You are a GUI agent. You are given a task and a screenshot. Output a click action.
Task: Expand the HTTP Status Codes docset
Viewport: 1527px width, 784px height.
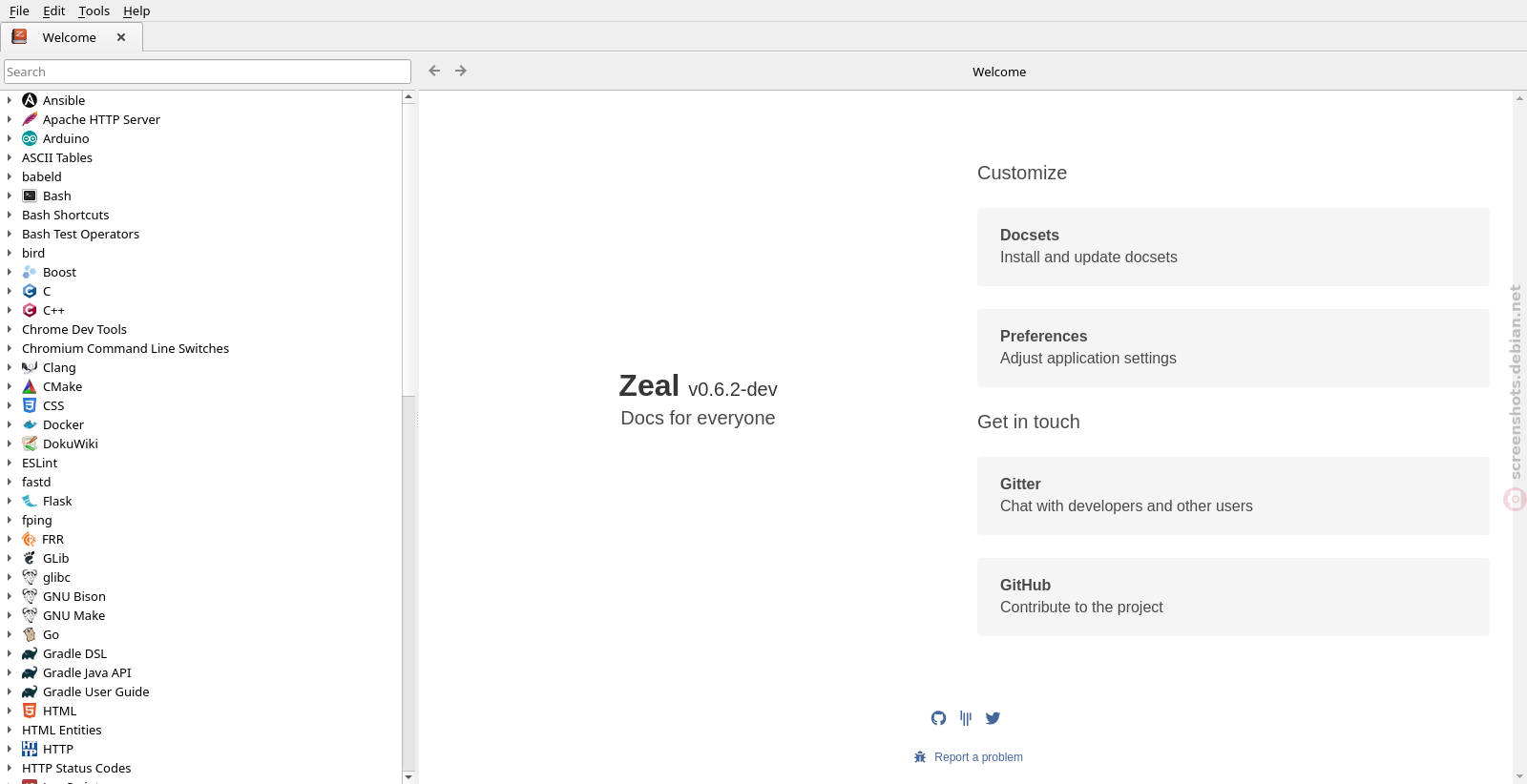click(x=10, y=768)
